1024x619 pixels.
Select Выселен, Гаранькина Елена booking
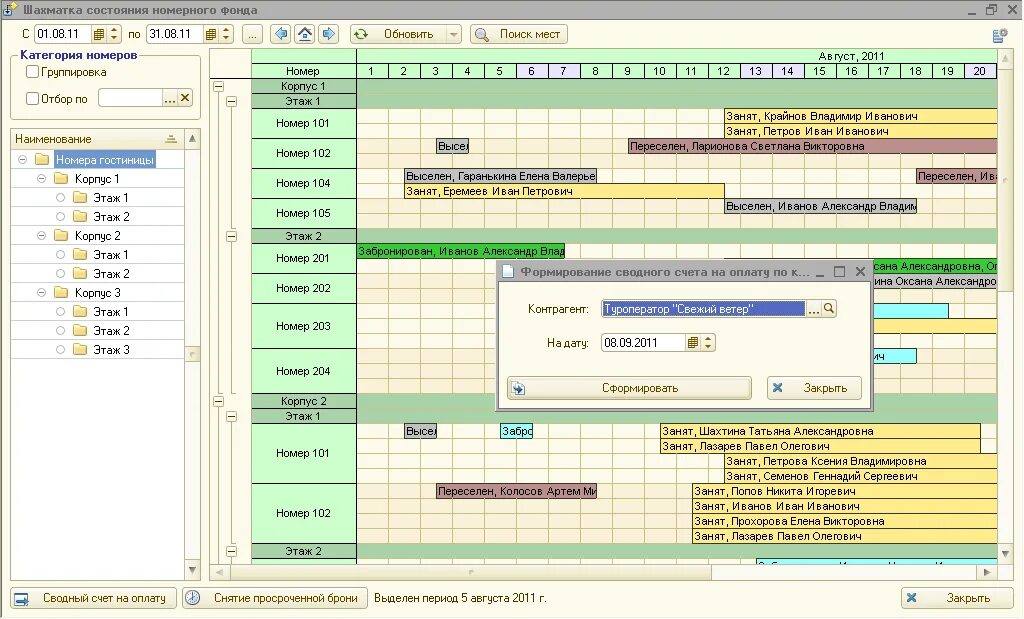coord(501,176)
